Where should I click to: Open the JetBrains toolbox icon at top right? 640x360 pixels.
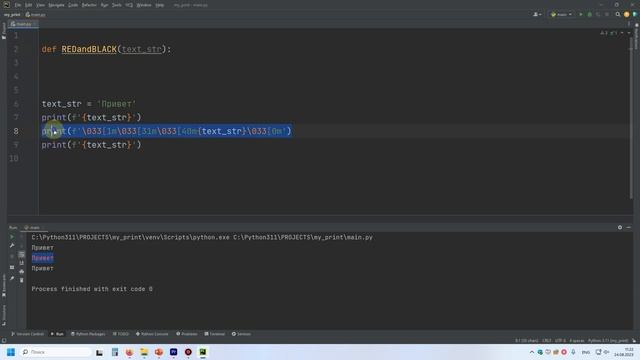[635, 14]
